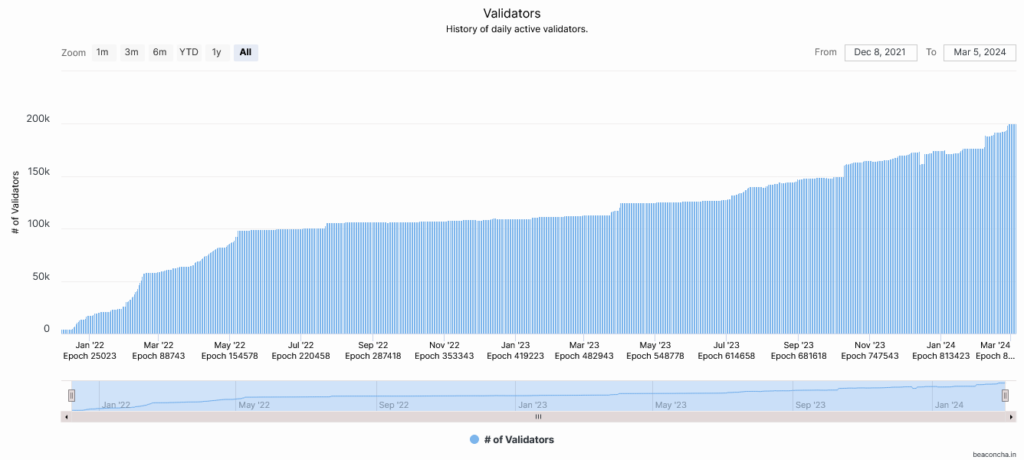
Task: Select the 3m zoom range
Action: click(131, 52)
